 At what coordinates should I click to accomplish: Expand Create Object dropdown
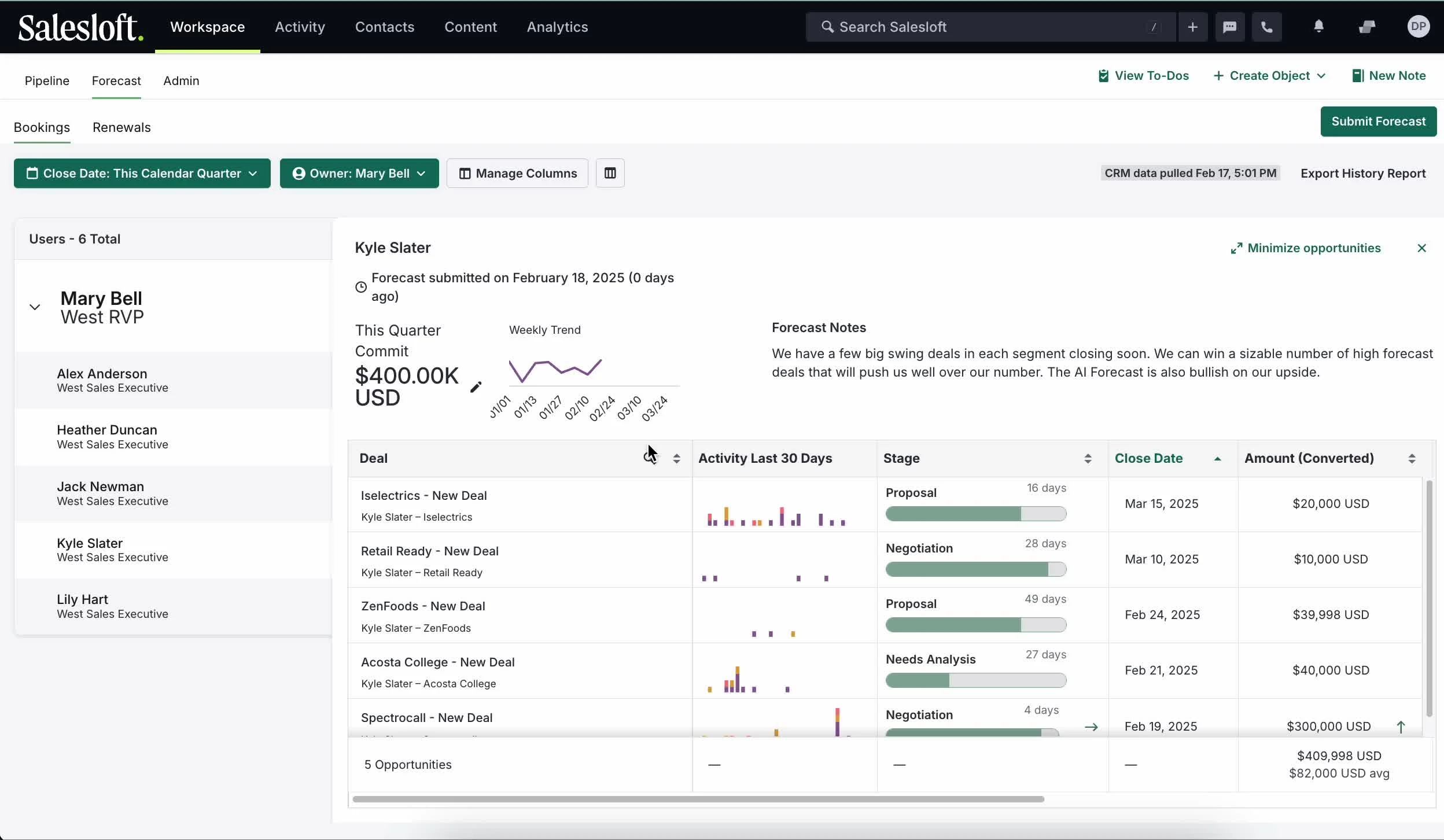pyautogui.click(x=1269, y=76)
